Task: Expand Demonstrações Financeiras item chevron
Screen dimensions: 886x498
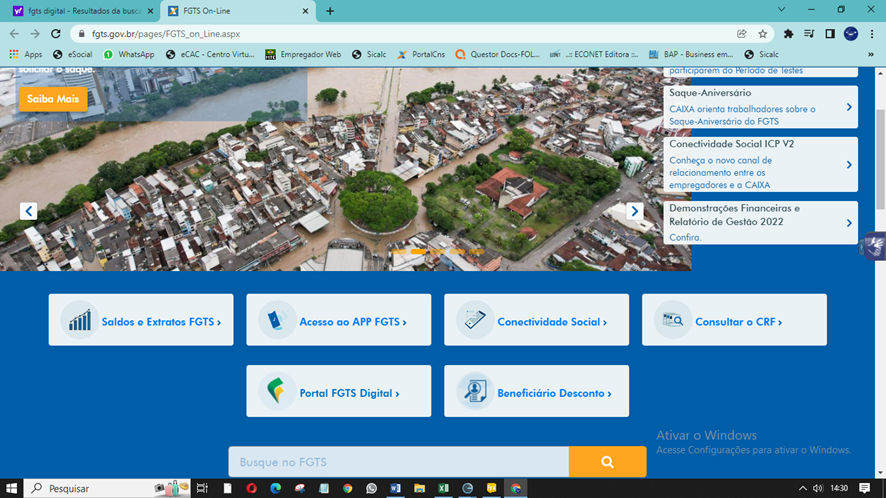Action: (849, 223)
